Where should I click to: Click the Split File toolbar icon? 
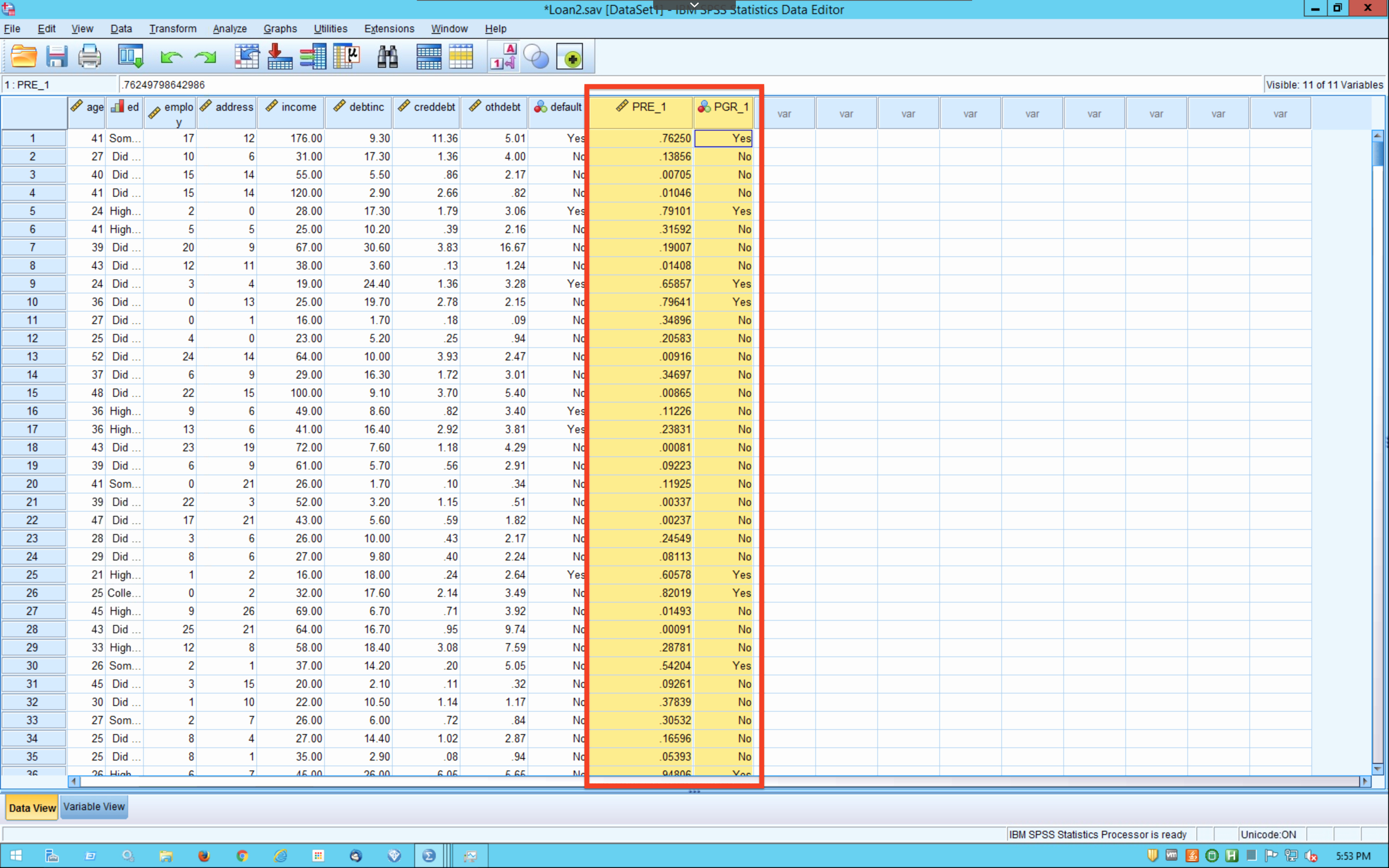[429, 57]
